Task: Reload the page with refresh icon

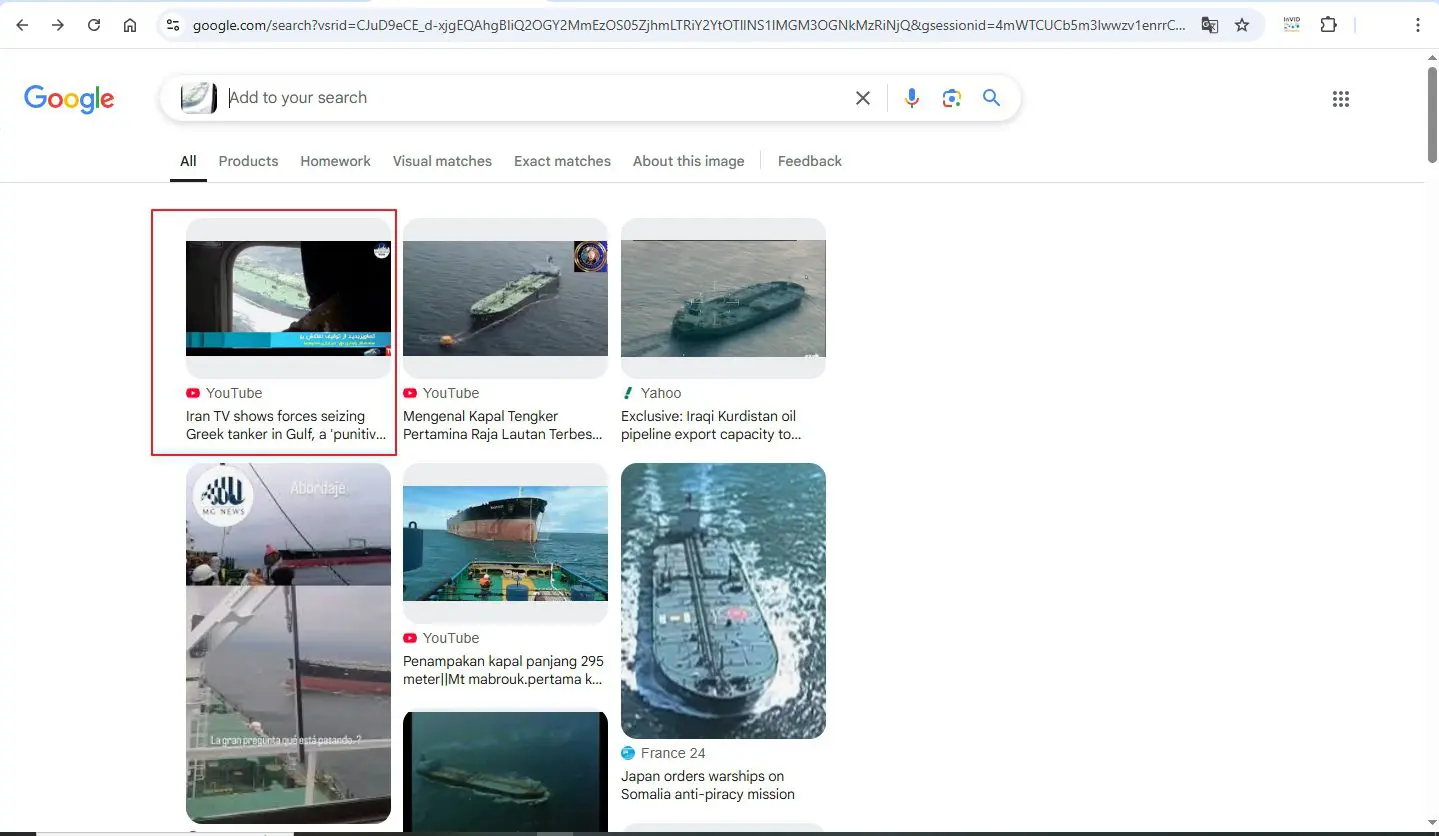Action: (x=94, y=25)
